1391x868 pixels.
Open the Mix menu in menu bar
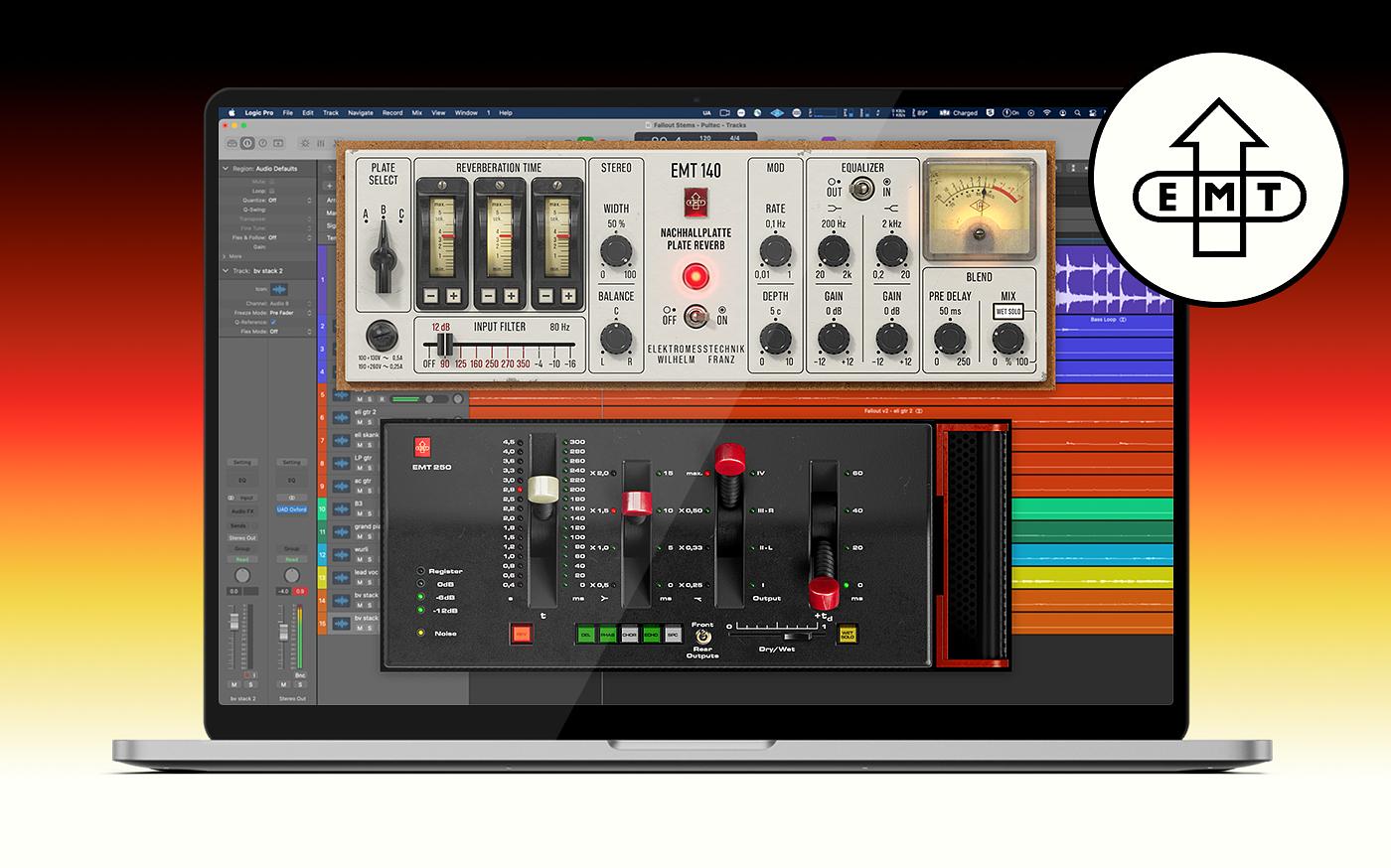coord(417,113)
